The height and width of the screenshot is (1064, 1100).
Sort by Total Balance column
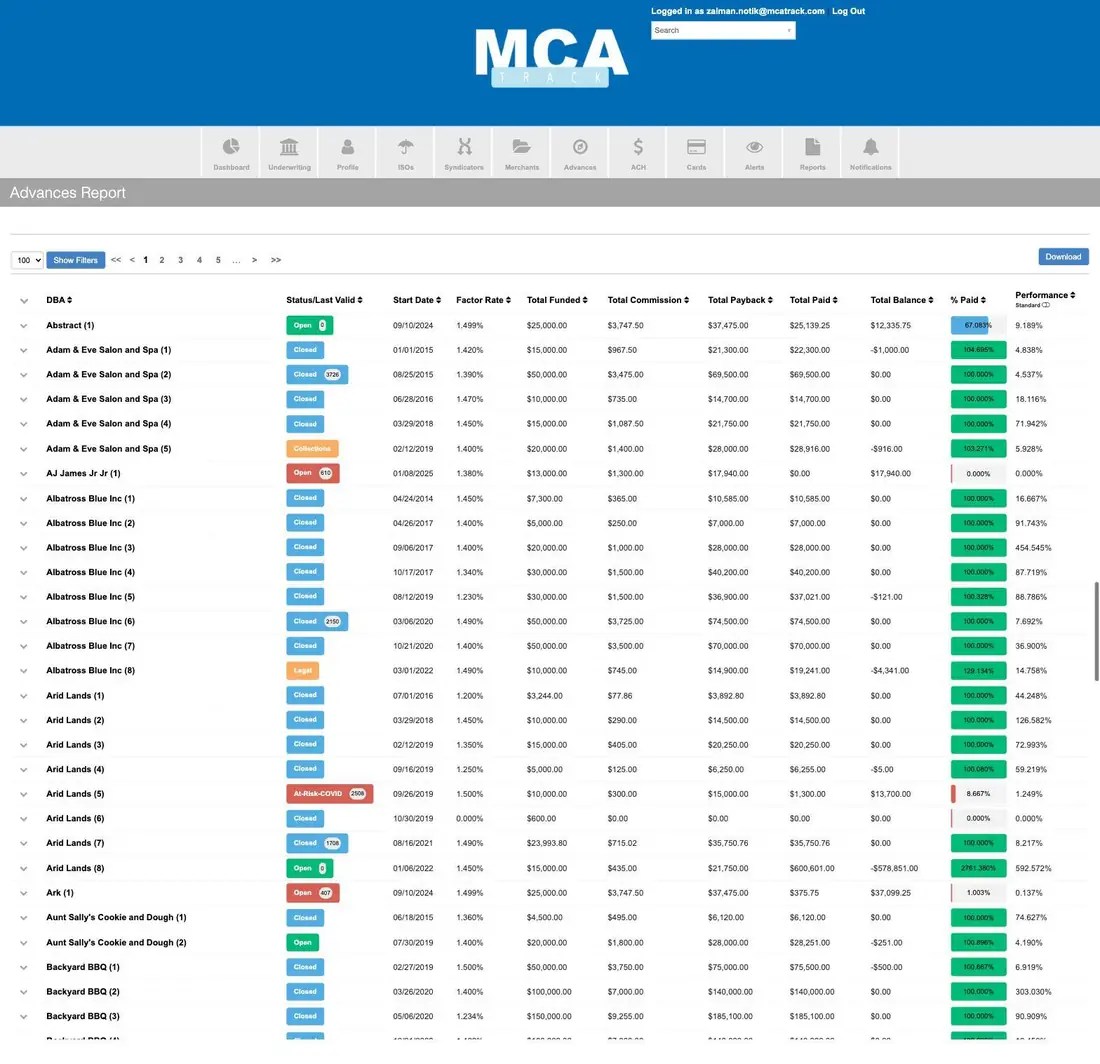(x=902, y=300)
